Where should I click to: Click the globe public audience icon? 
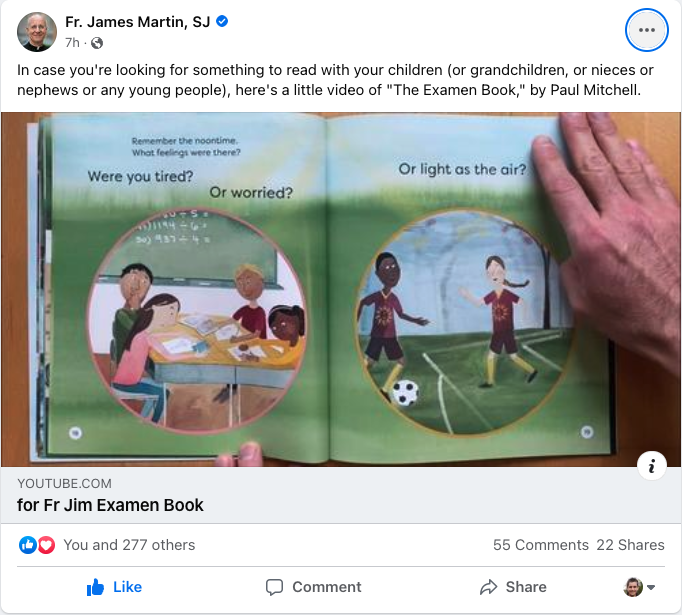pyautogui.click(x=97, y=43)
